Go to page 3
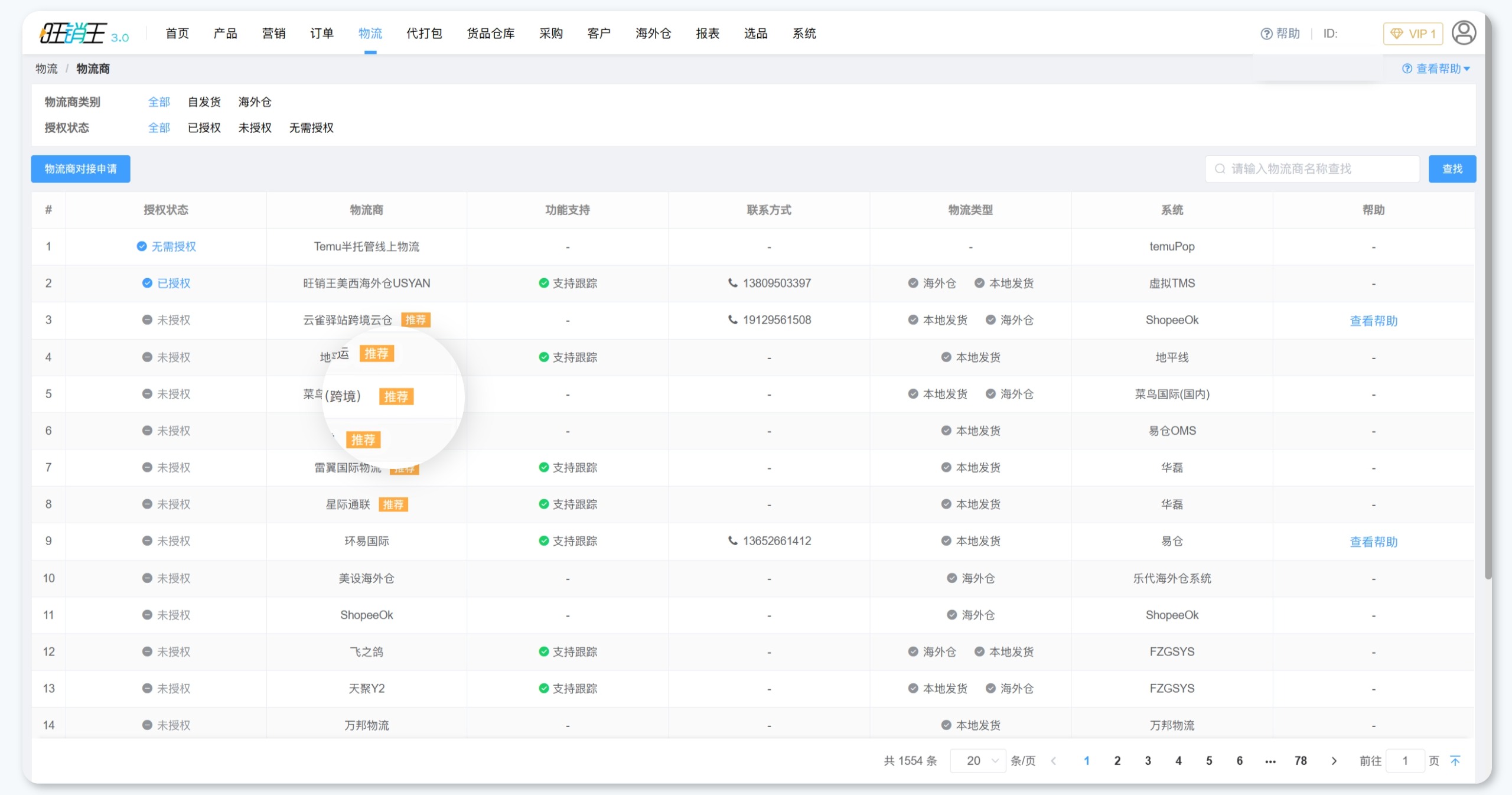The image size is (1512, 795). pyautogui.click(x=1148, y=761)
